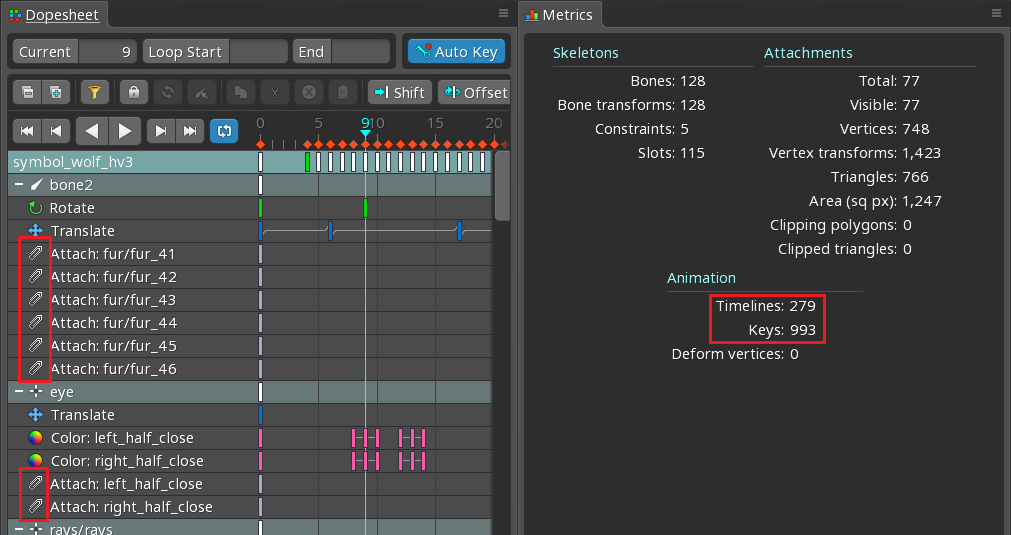
Task: Select the Color: left_half_close row swatch icon
Action: [35, 438]
